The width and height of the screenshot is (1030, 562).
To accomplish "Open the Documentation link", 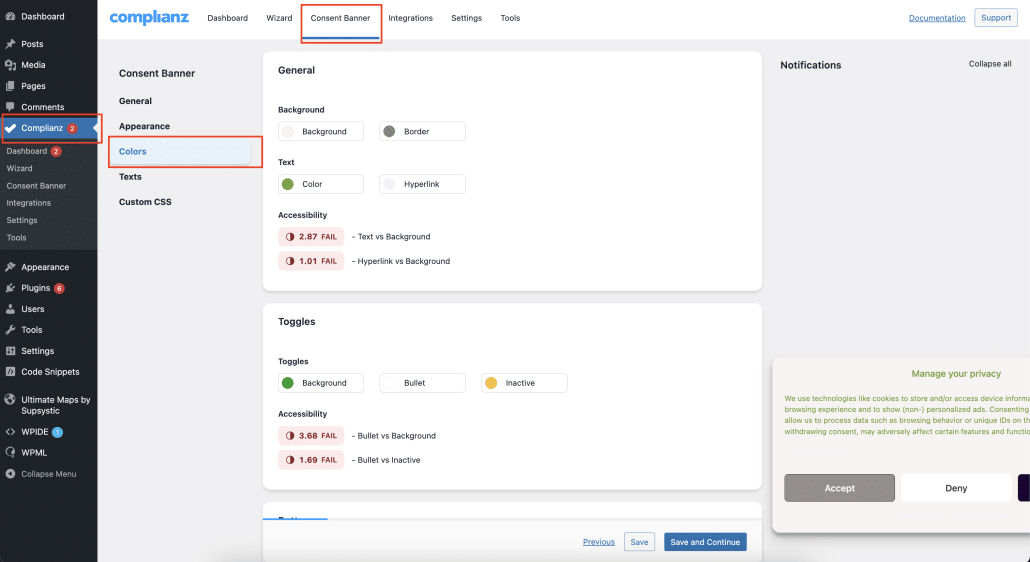I will click(936, 18).
